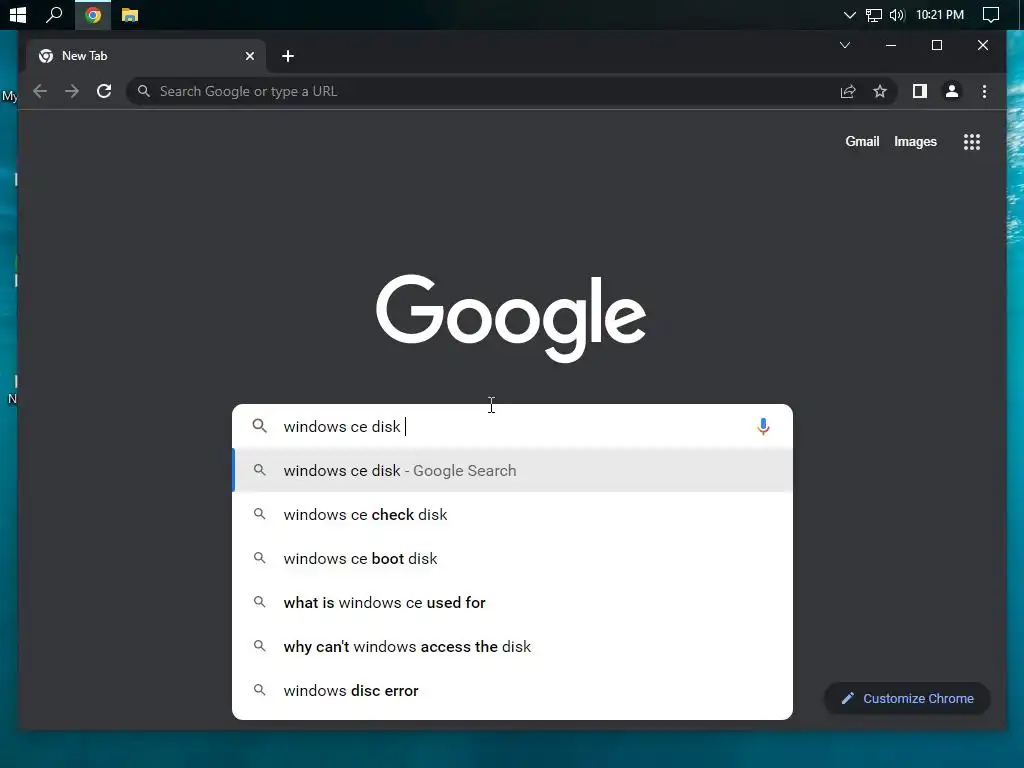
Task: Choose suggestion "windows disc error"
Action: pyautogui.click(x=513, y=690)
